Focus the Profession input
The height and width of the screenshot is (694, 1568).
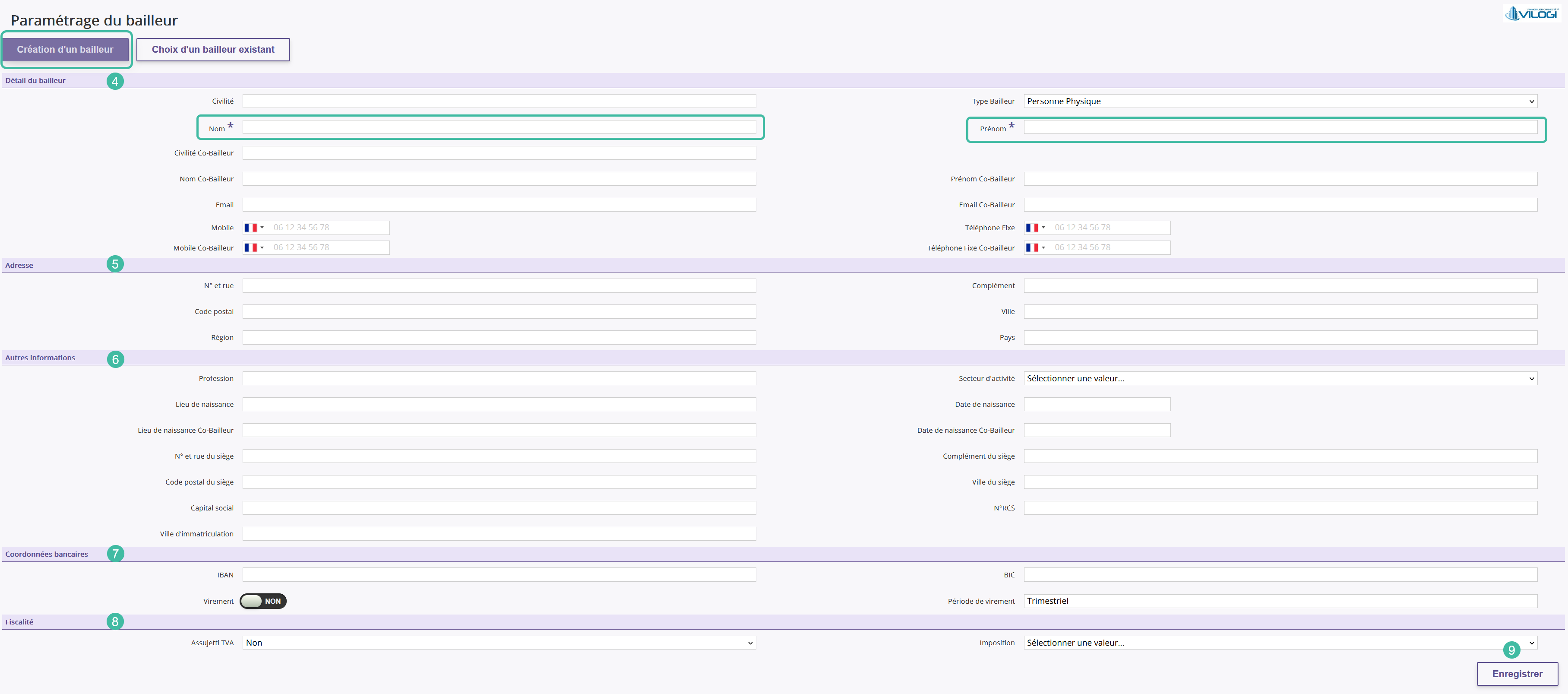pyautogui.click(x=499, y=378)
